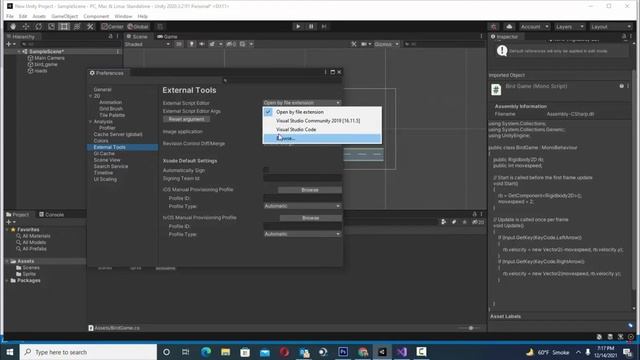Image resolution: width=640 pixels, height=360 pixels.
Task: Open the File menu
Action: 10,16
